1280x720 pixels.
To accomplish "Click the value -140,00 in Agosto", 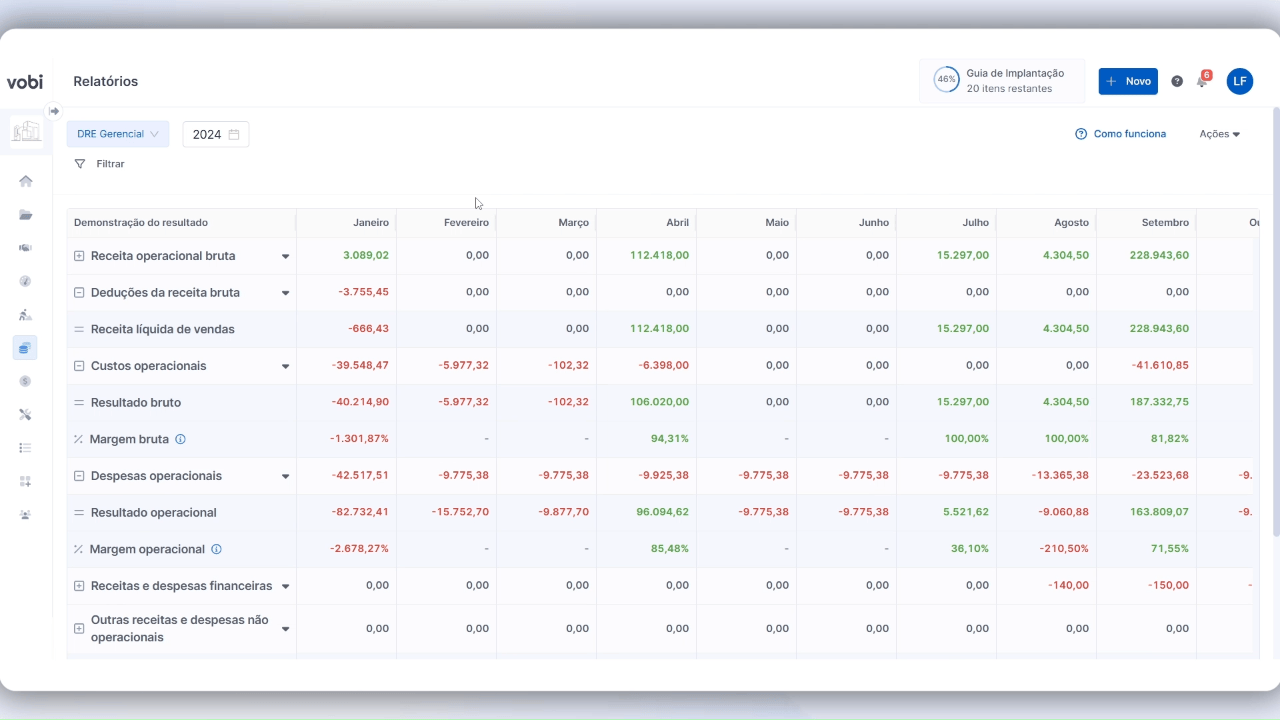I will pyautogui.click(x=1068, y=586).
